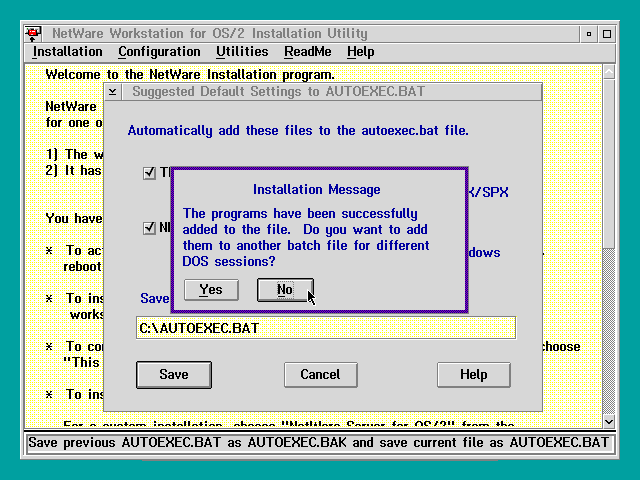Click the 'Installation Message' heading text

(x=317, y=189)
